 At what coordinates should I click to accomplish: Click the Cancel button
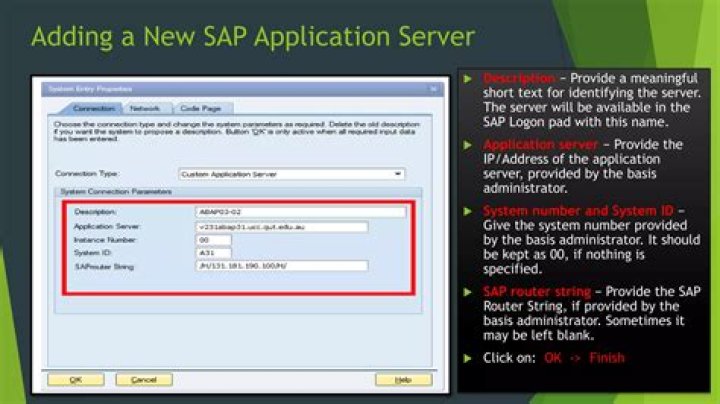point(144,380)
